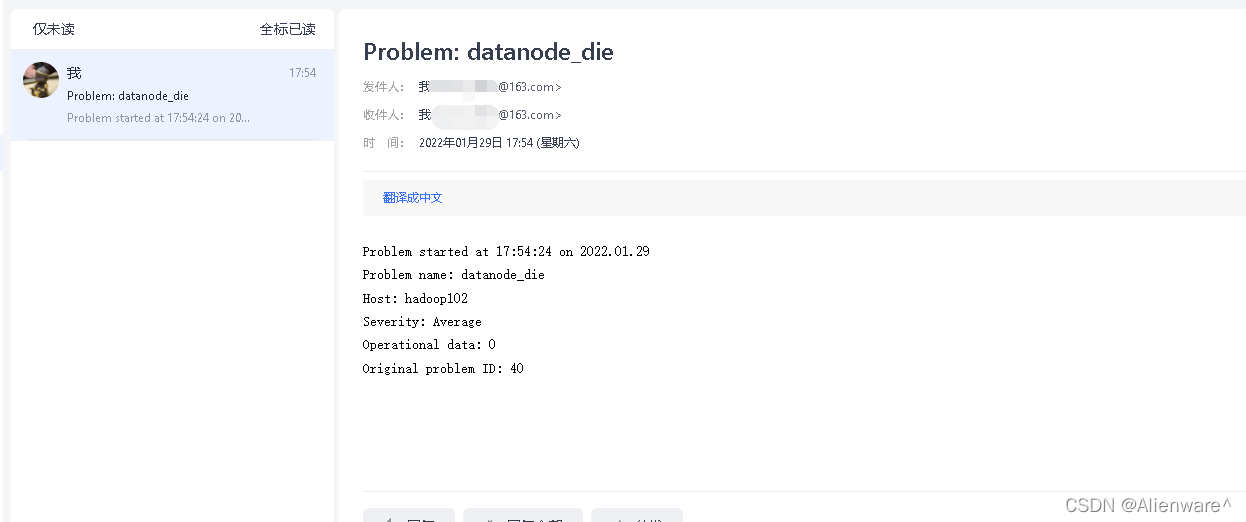Click the recipient address after 收件人
1246x522 pixels.
coord(490,115)
